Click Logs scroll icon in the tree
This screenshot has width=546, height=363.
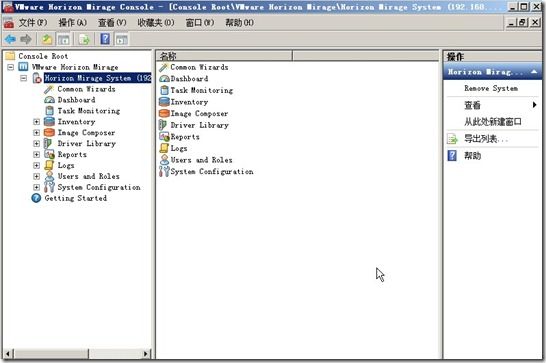coord(49,165)
